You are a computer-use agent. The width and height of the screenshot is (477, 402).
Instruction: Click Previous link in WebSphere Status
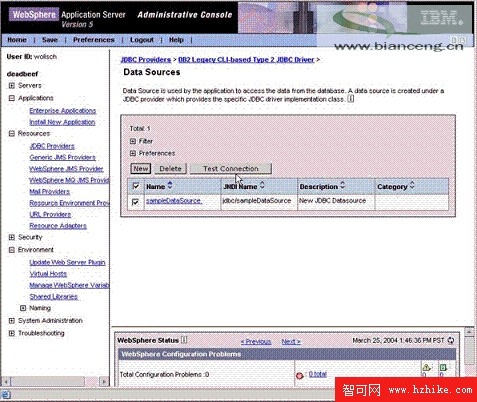(x=256, y=342)
